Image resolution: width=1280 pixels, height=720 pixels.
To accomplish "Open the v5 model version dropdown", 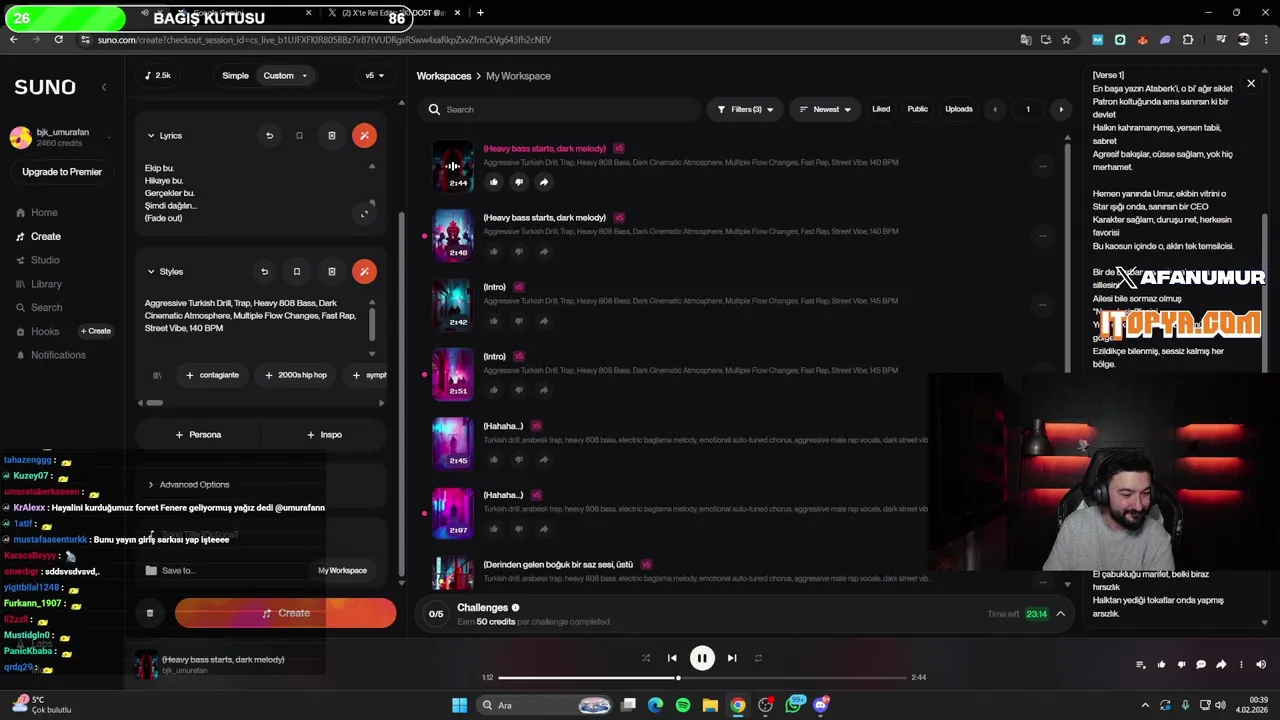I will coord(374,76).
